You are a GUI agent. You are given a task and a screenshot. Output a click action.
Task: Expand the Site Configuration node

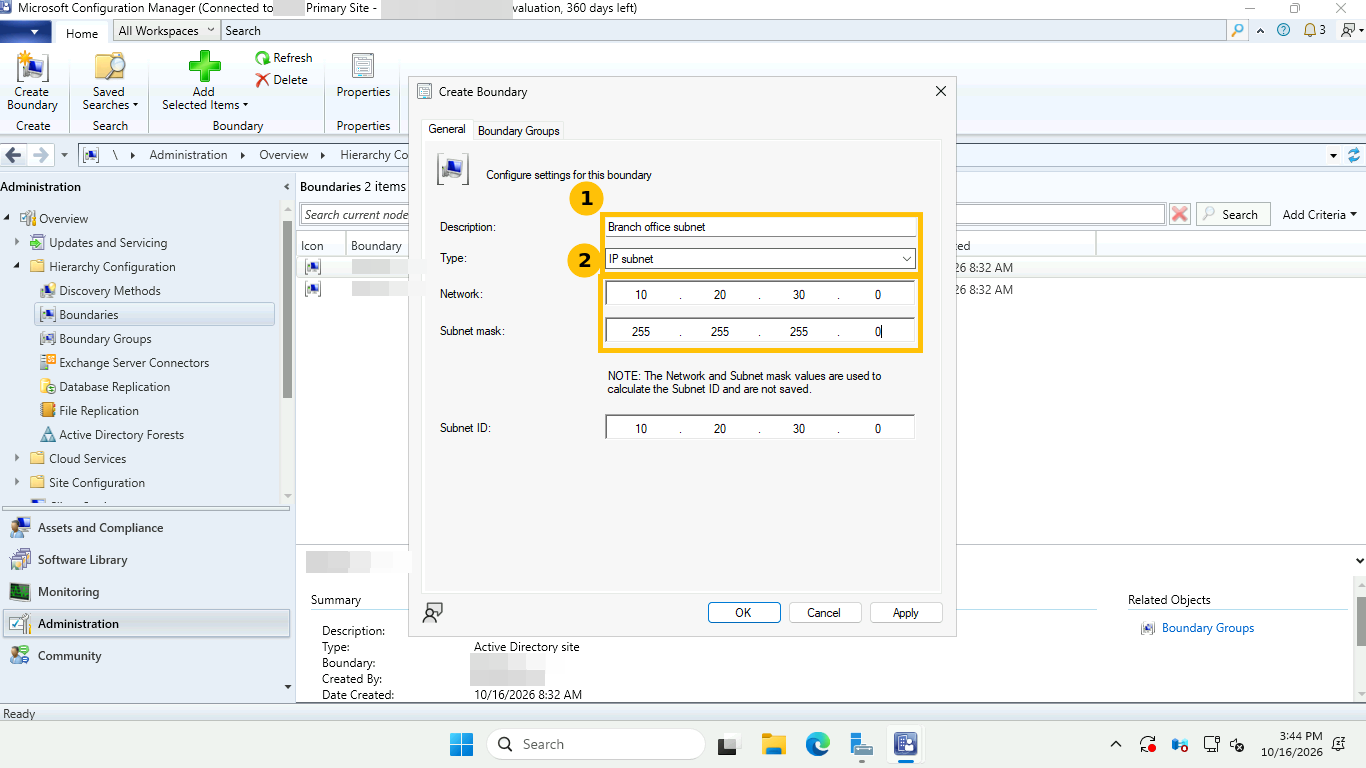coord(17,483)
